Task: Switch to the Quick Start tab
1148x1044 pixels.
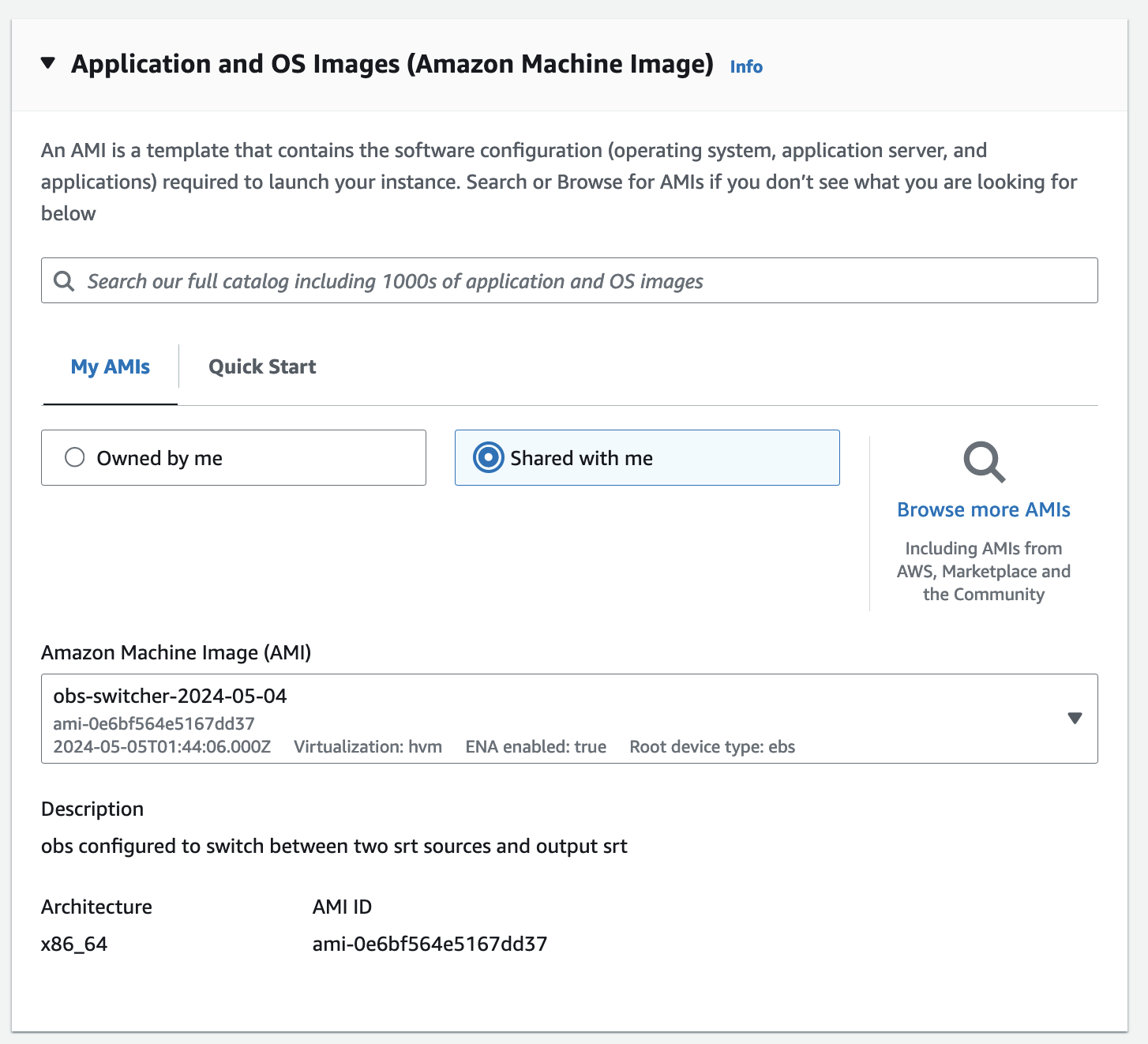Action: tap(262, 367)
